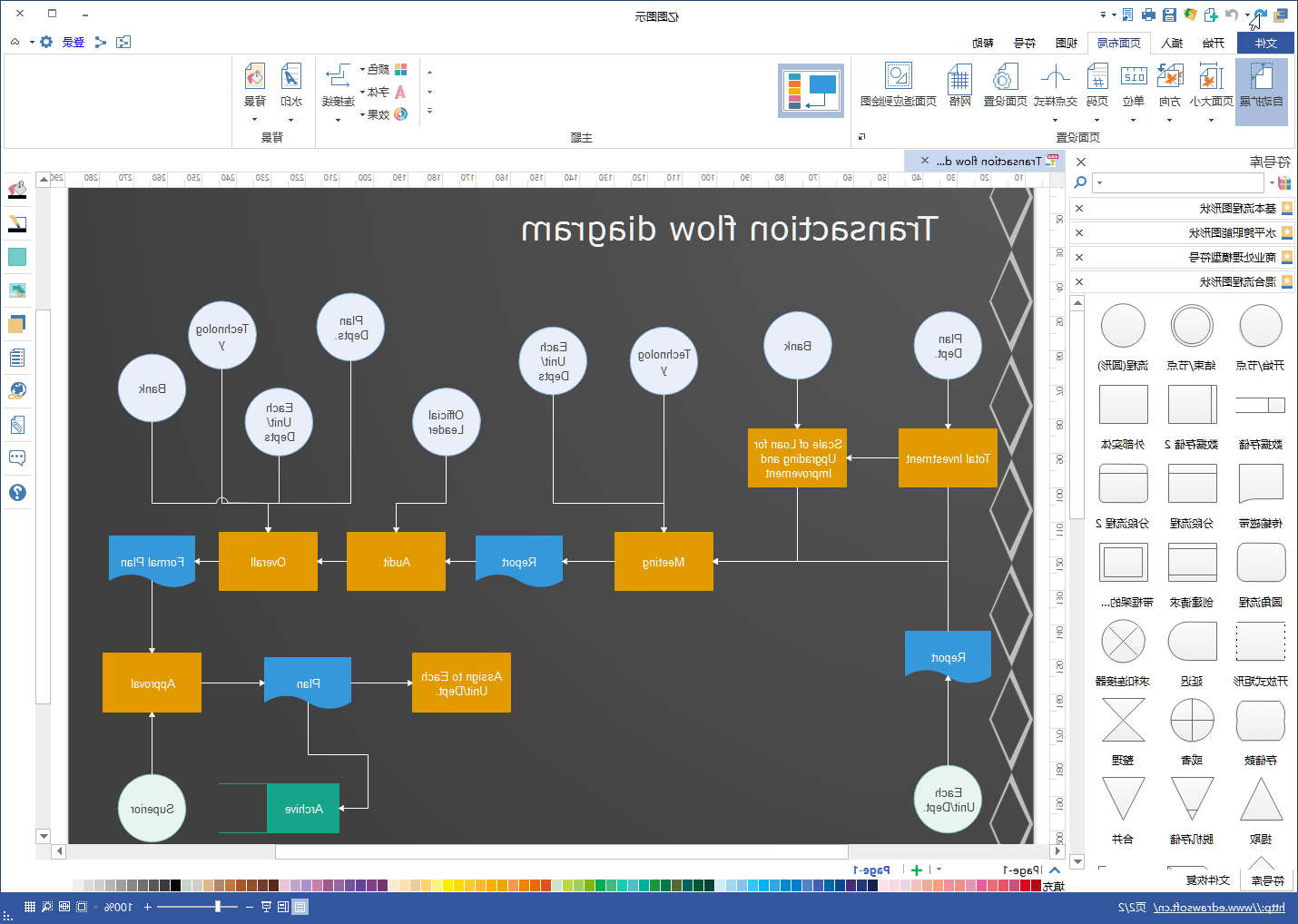Open the 页面设置 group dialog launcher
Image resolution: width=1298 pixels, height=924 pixels.
pos(861,137)
